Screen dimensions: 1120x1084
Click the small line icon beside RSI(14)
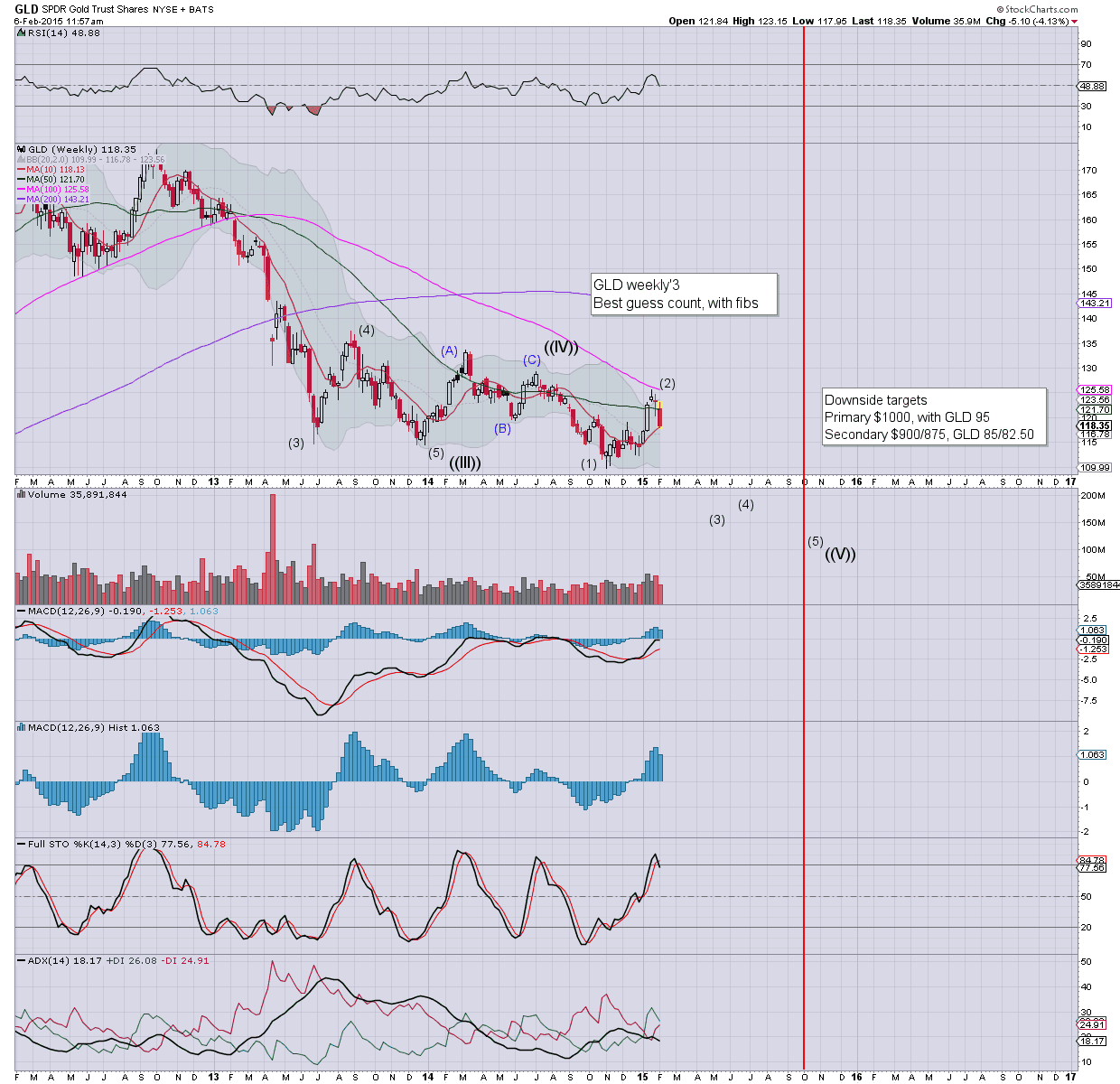22,33
